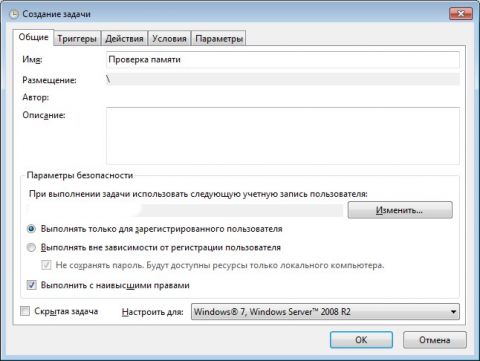Click the Создание задачи title text
Viewport: 480px width, 361px height.
coord(57,14)
